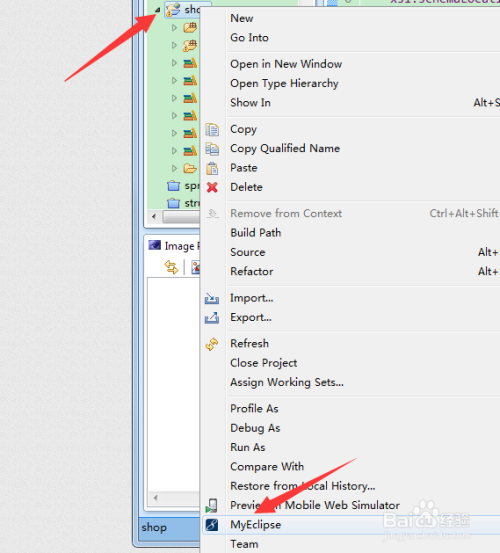Click the Image Preview panel icon
This screenshot has height=553, width=500.
pyautogui.click(x=154, y=245)
